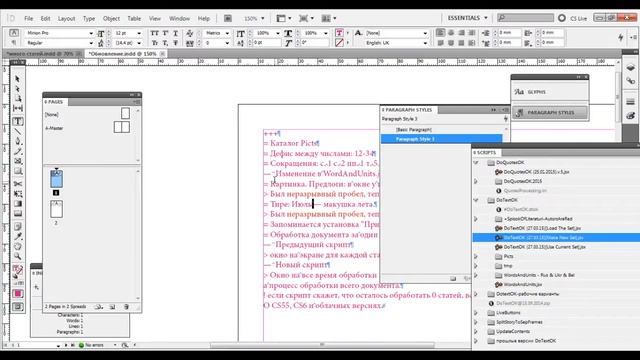
Task: Click the Small Caps Tr icon
Action: (x=154, y=43)
